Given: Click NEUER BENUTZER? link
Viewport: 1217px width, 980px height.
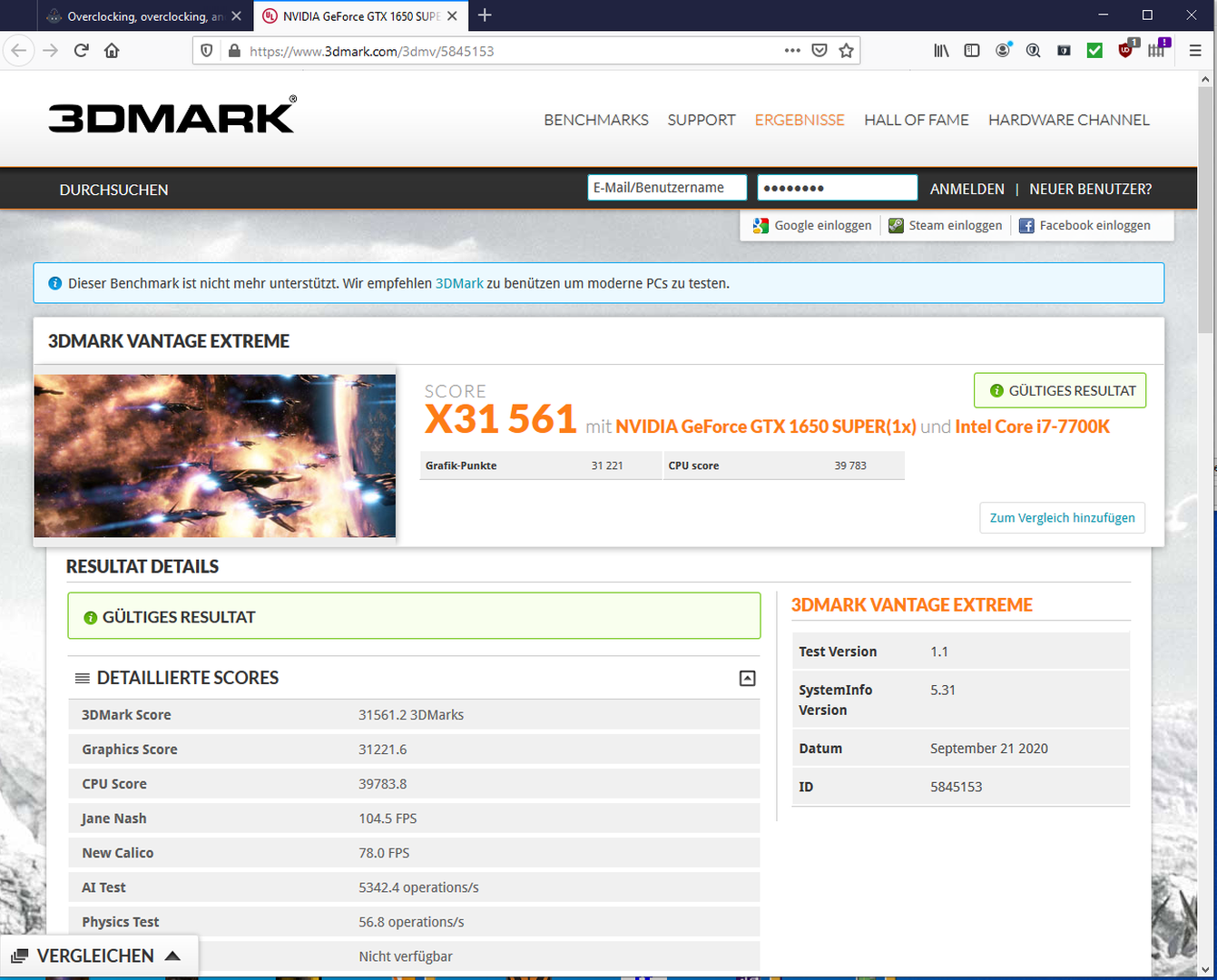Looking at the screenshot, I should point(1090,189).
